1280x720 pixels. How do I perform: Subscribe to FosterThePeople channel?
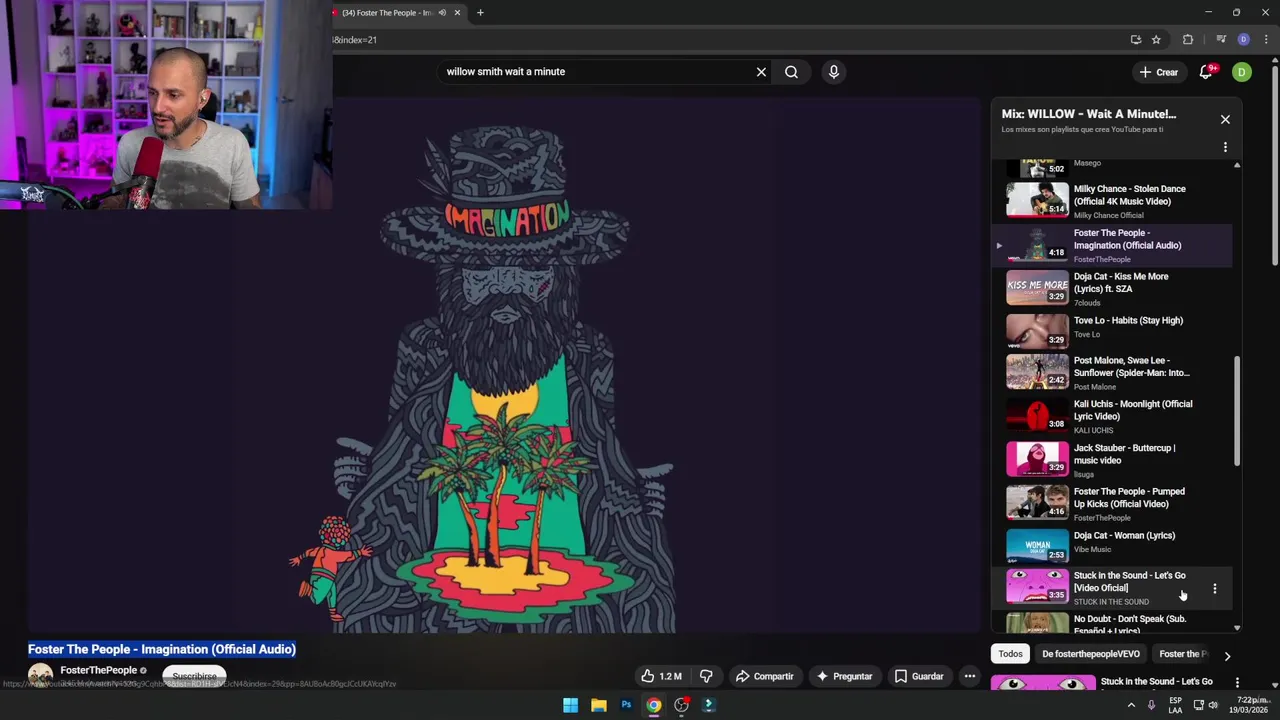[194, 676]
